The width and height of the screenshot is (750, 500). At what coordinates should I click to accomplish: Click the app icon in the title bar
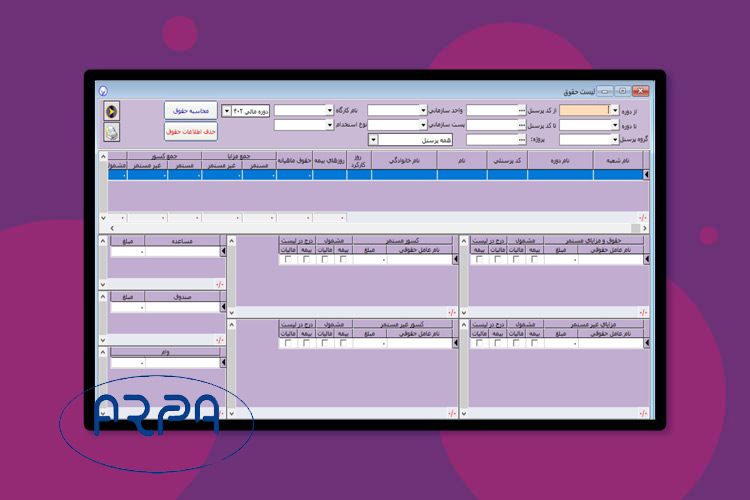coord(103,90)
